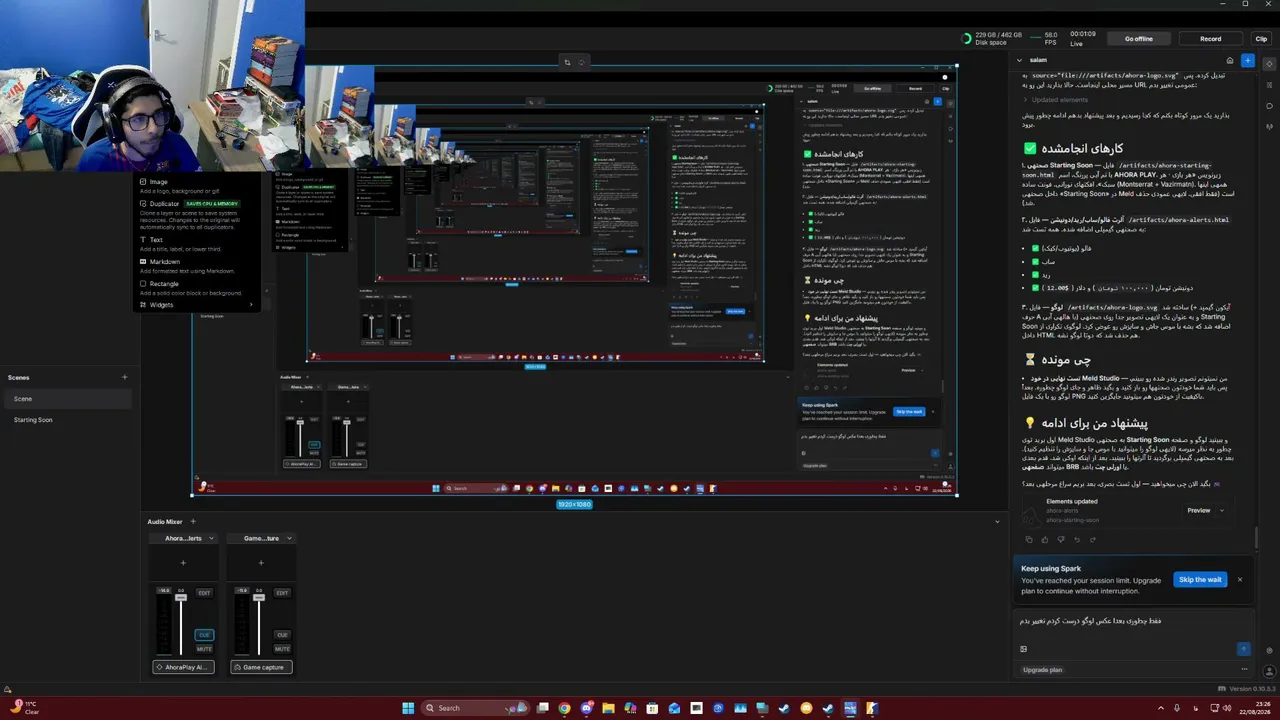Choose Text from the add layer menu
Viewport: 1280px width, 720px height.
(197, 245)
